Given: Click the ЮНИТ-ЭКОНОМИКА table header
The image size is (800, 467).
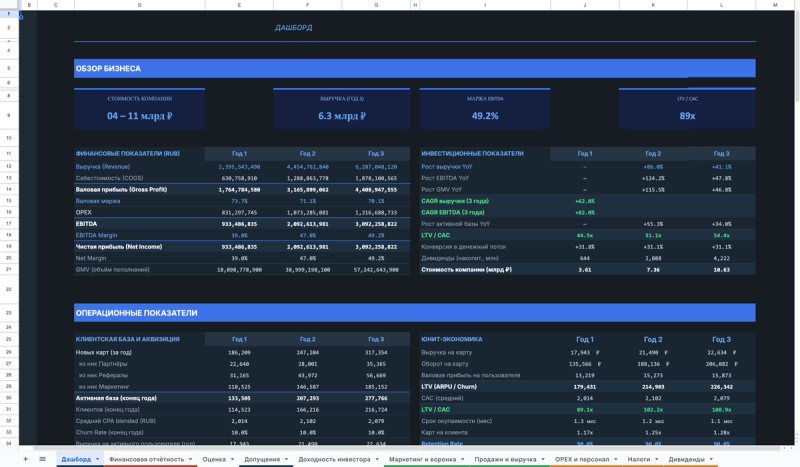Looking at the screenshot, I should (452, 339).
